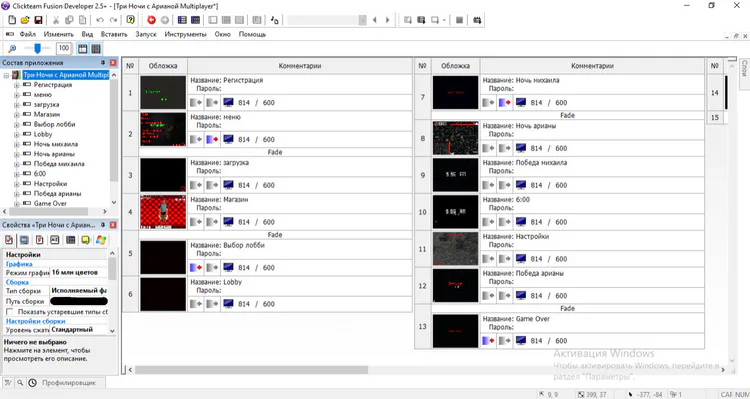Open the frame selector combo box in toolbar
Viewport: 750px width, 399px height.
click(x=327, y=20)
